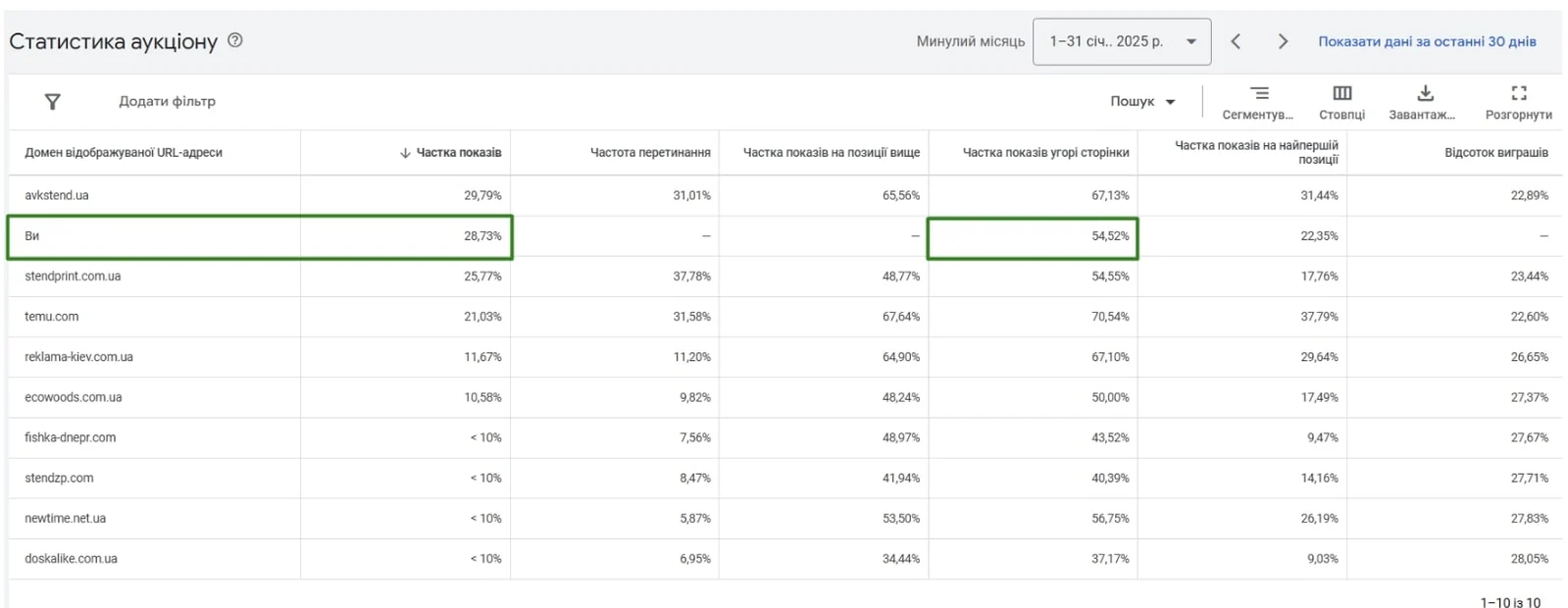Open the date range dropdown 1–31 січ. 2025
Image resolution: width=1568 pixels, height=608 pixels.
point(1122,41)
